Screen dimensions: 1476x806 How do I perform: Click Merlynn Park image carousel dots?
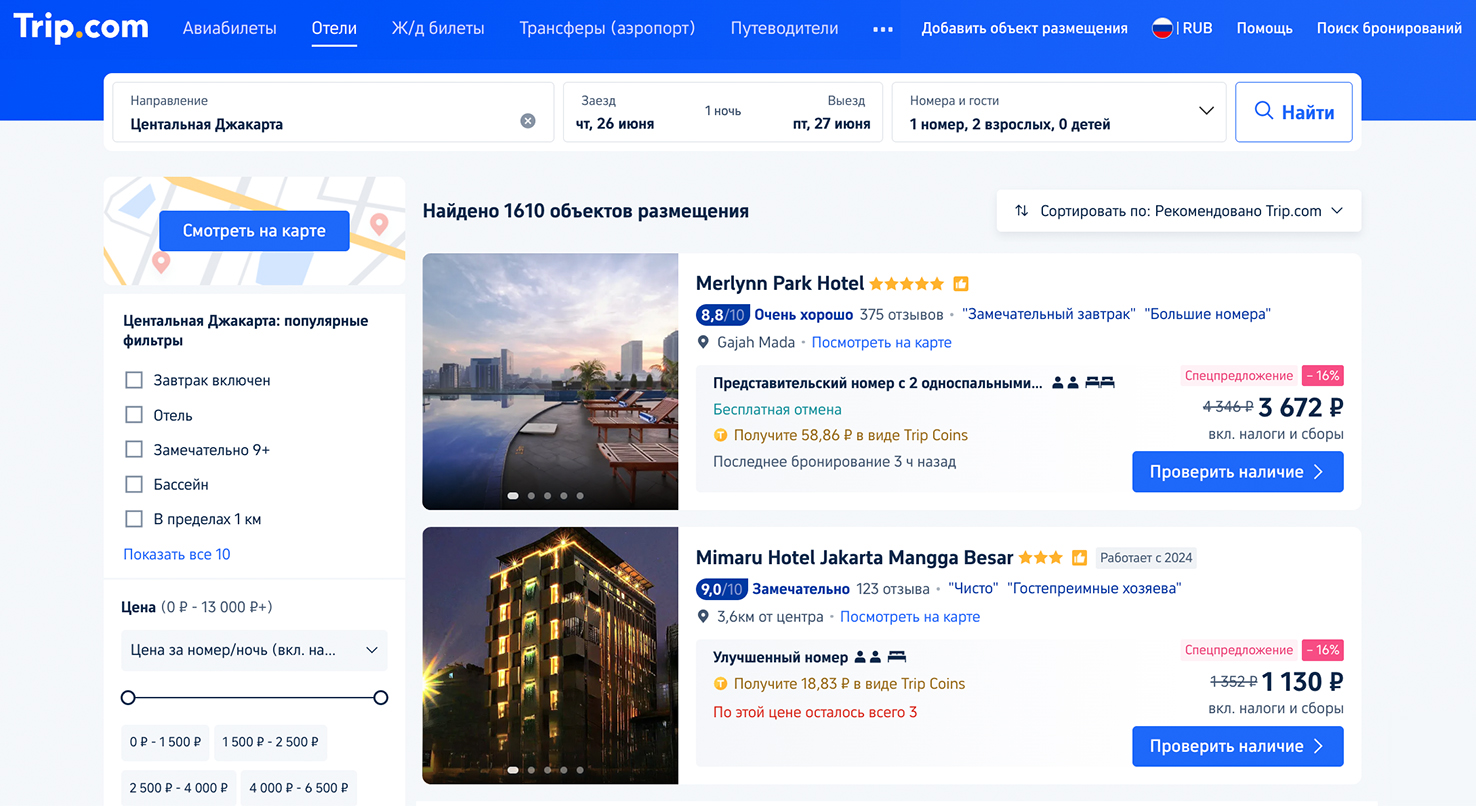coord(546,496)
